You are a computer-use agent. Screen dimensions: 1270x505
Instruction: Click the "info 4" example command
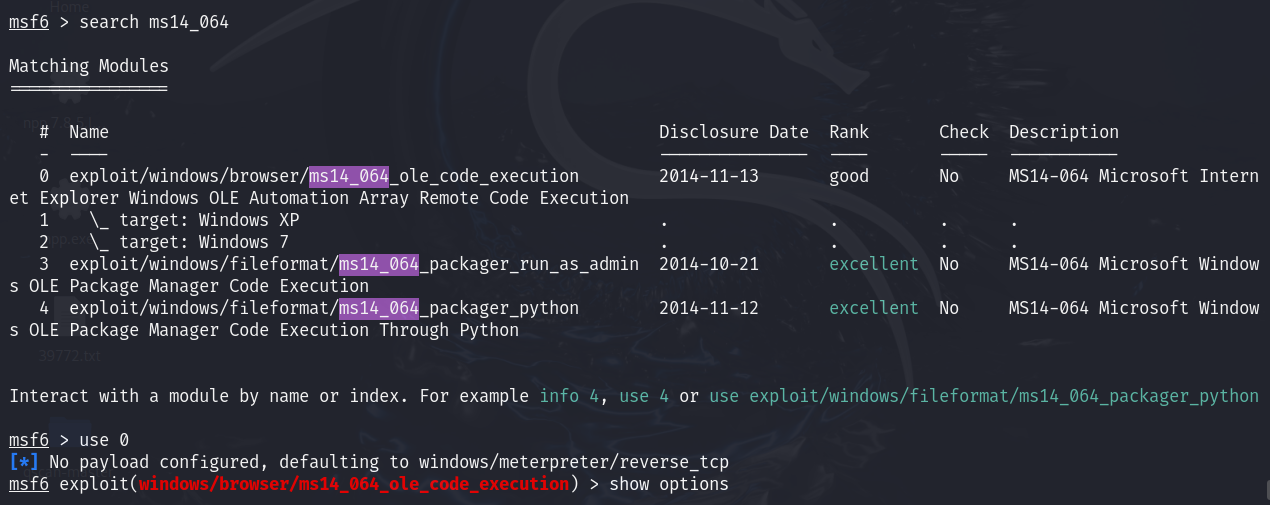click(x=568, y=396)
